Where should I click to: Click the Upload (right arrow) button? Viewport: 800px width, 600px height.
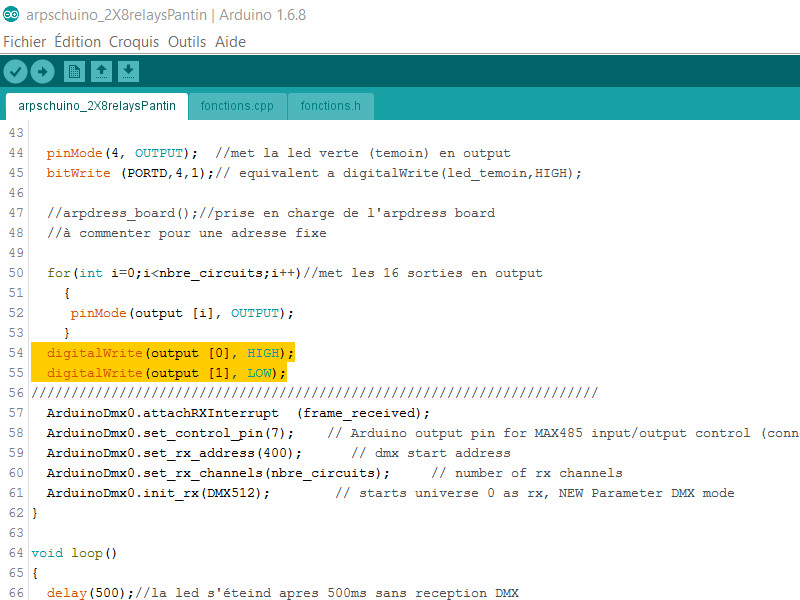(x=42, y=71)
